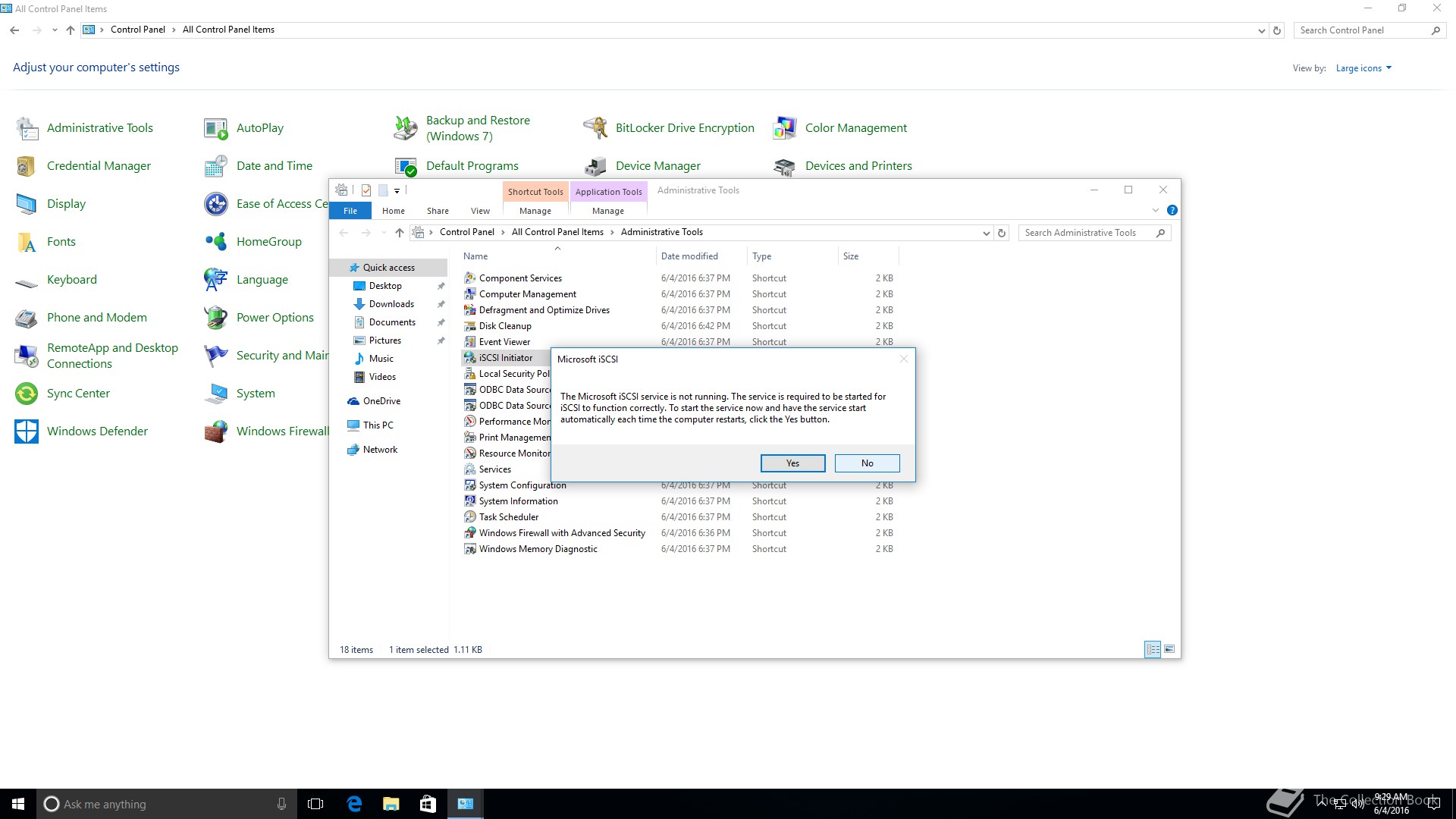Click Sync Center icon
Image resolution: width=1456 pixels, height=819 pixels.
coord(27,394)
